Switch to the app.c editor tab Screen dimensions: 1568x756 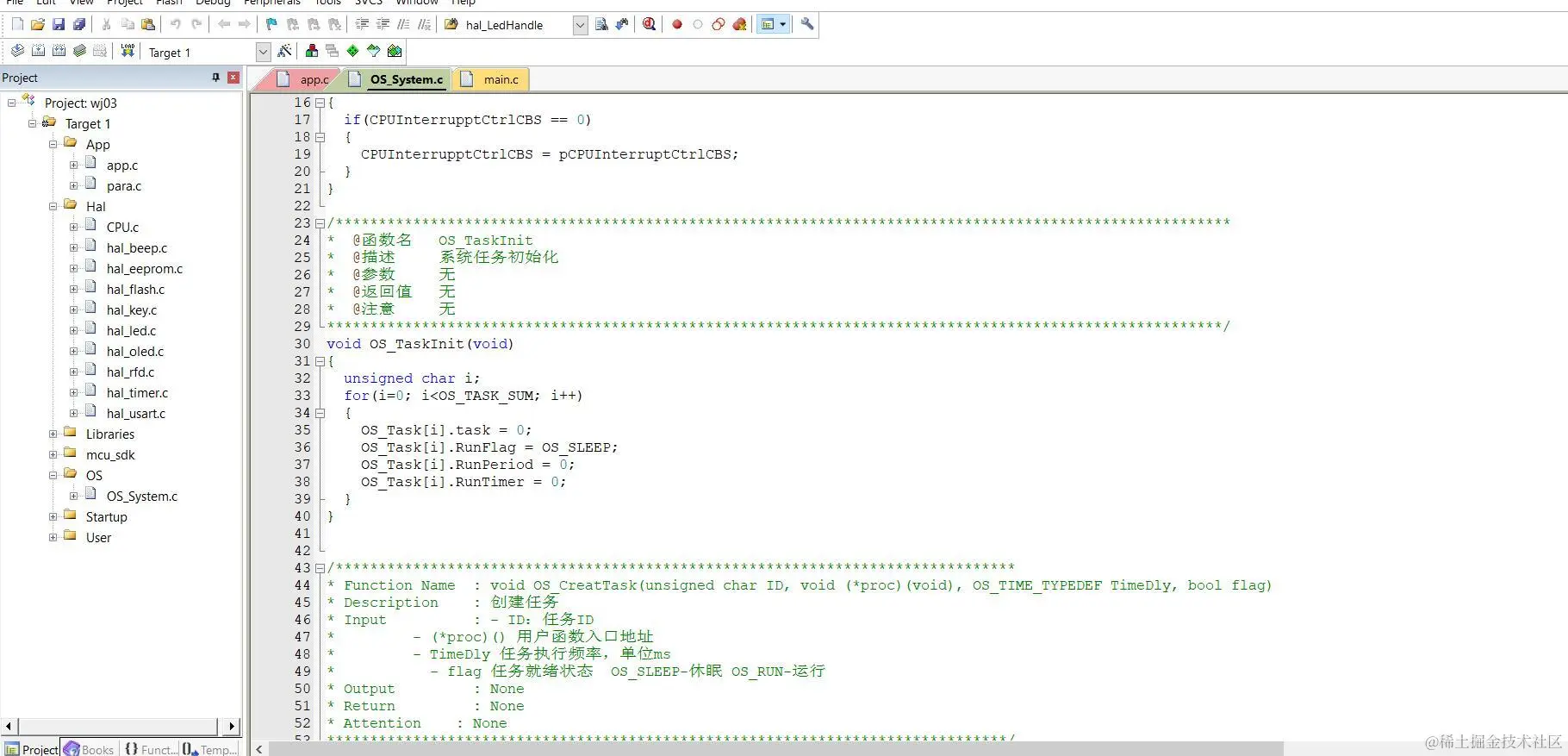coord(304,79)
